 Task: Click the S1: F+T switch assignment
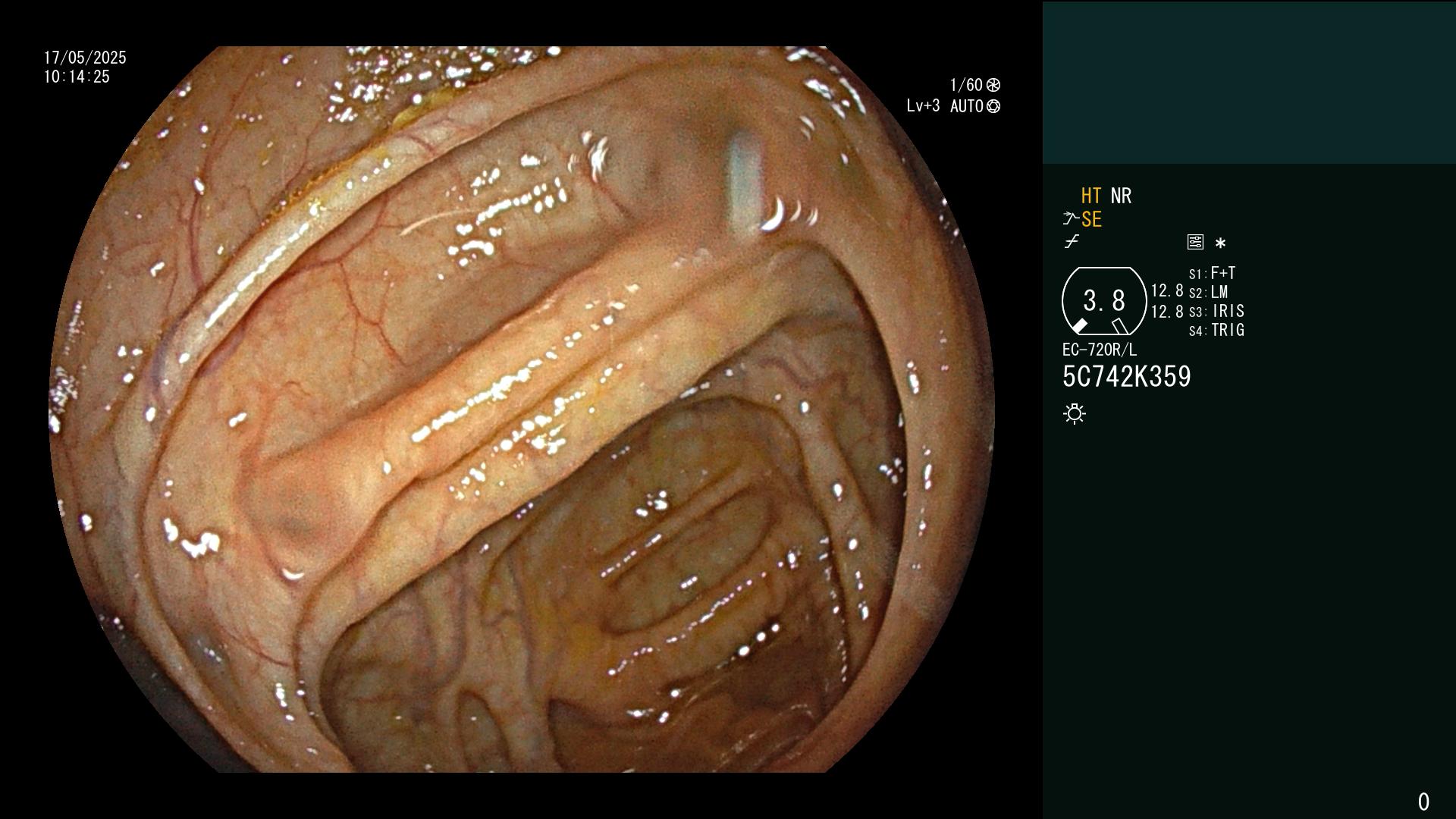[x=1213, y=273]
